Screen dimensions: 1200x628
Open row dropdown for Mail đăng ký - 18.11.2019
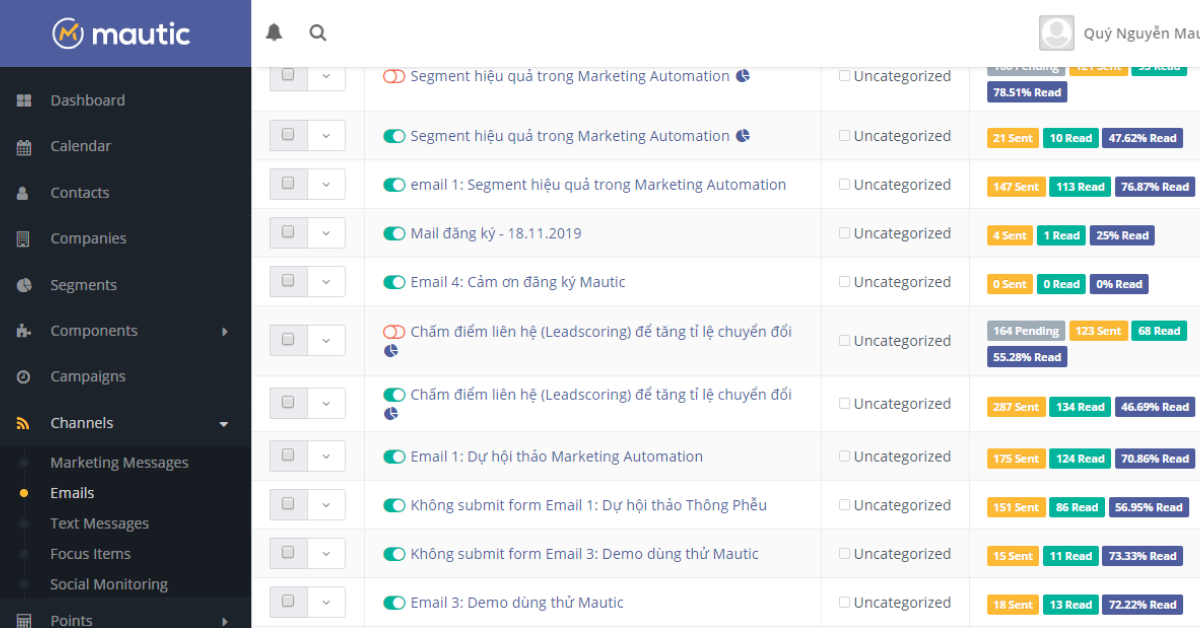pos(326,233)
